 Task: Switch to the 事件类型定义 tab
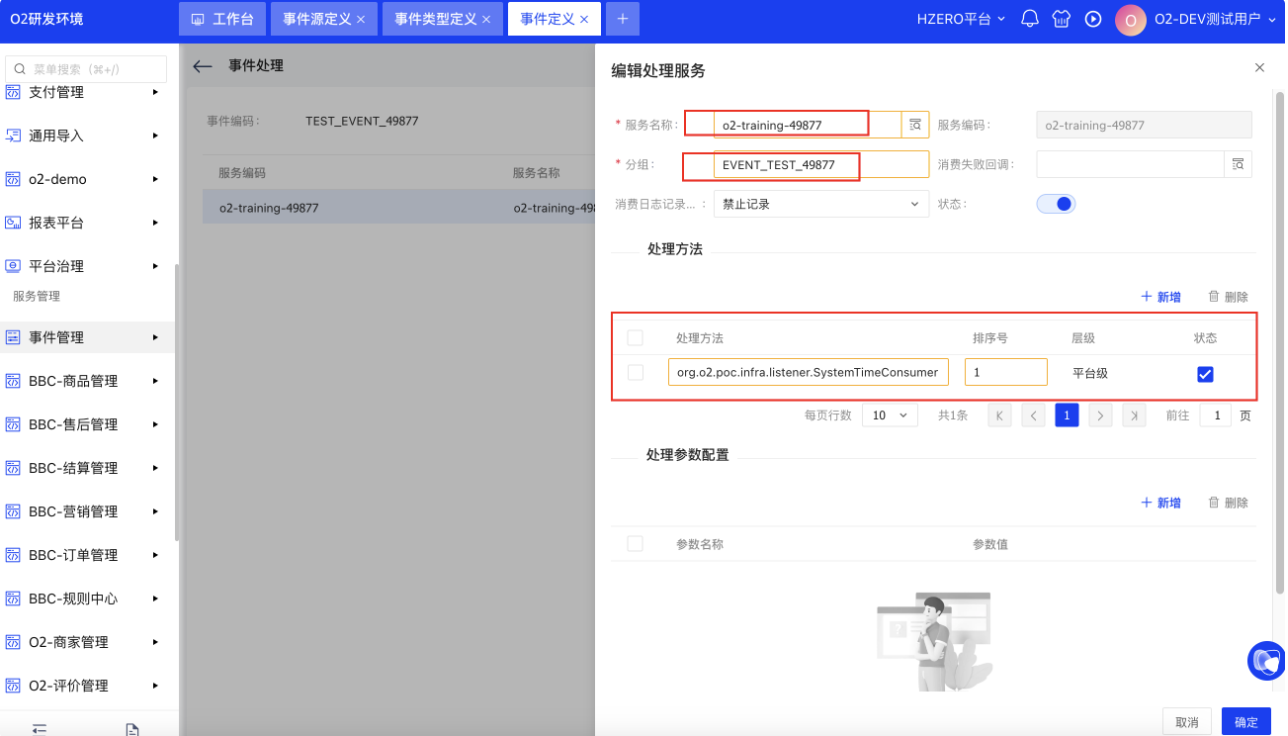coord(435,19)
